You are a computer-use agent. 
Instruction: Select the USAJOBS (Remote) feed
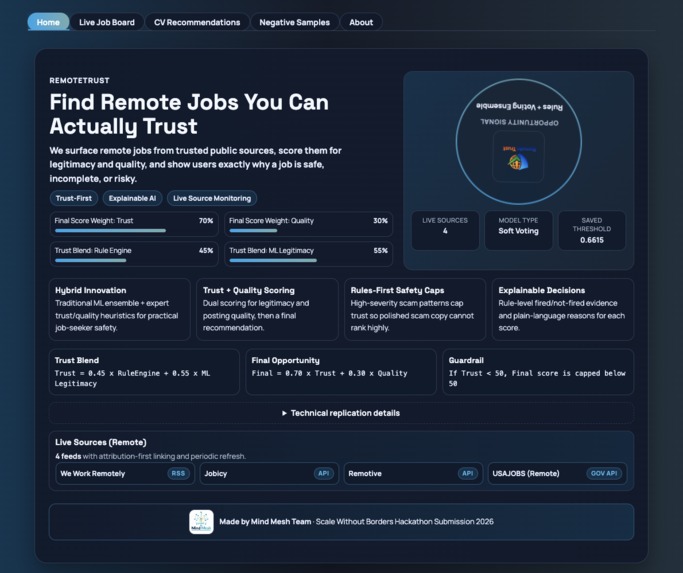[557, 474]
